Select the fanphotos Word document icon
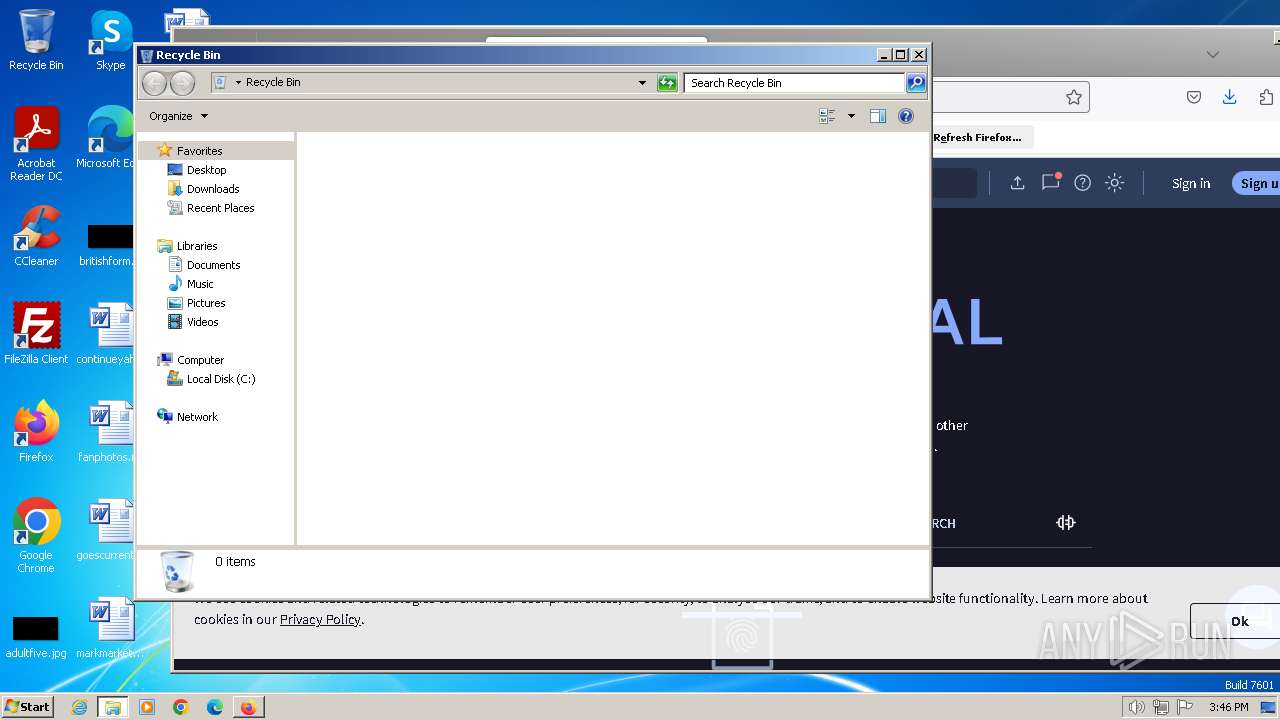 [x=108, y=432]
